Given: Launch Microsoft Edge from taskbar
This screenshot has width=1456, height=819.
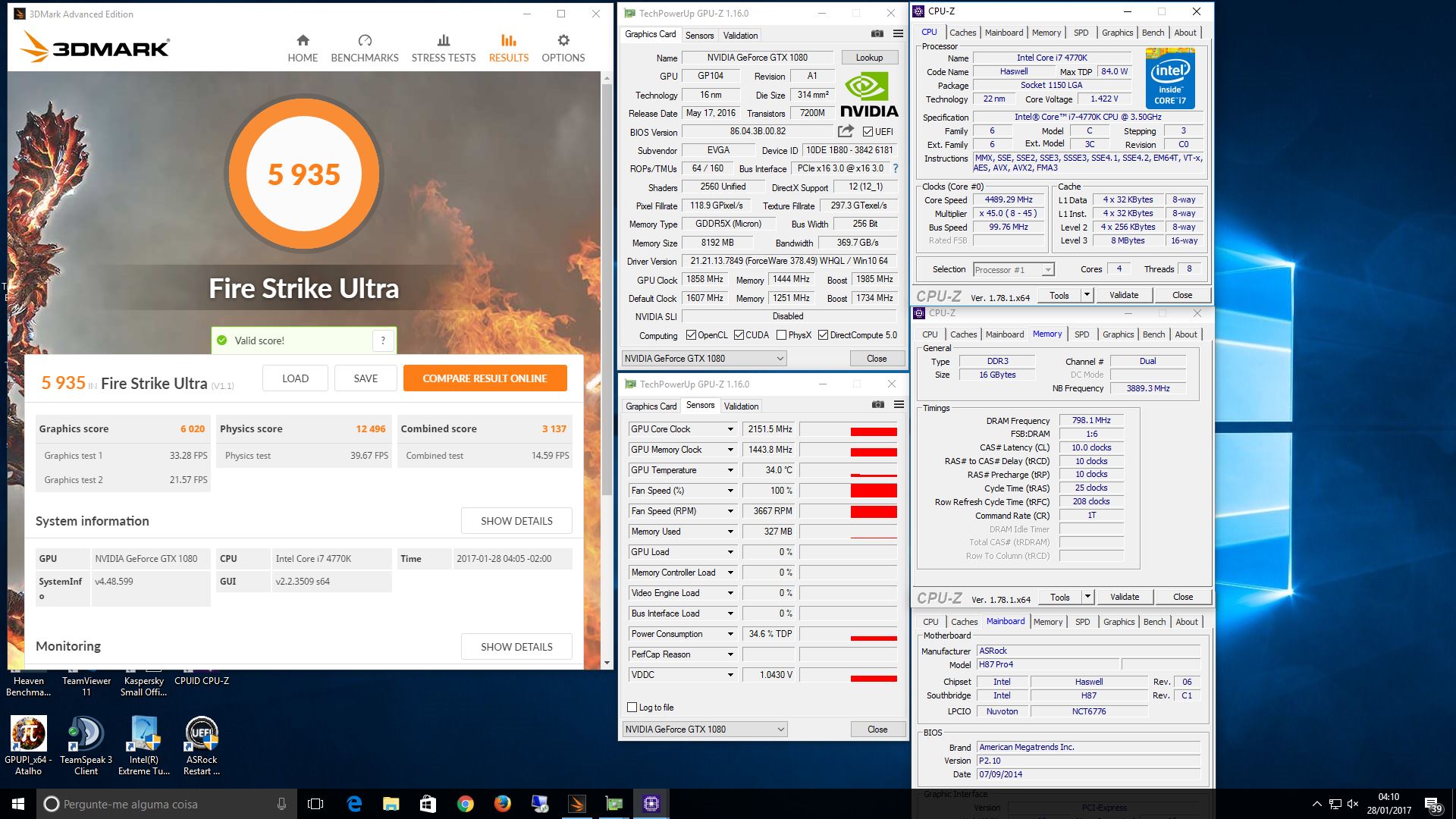Looking at the screenshot, I should click(354, 804).
